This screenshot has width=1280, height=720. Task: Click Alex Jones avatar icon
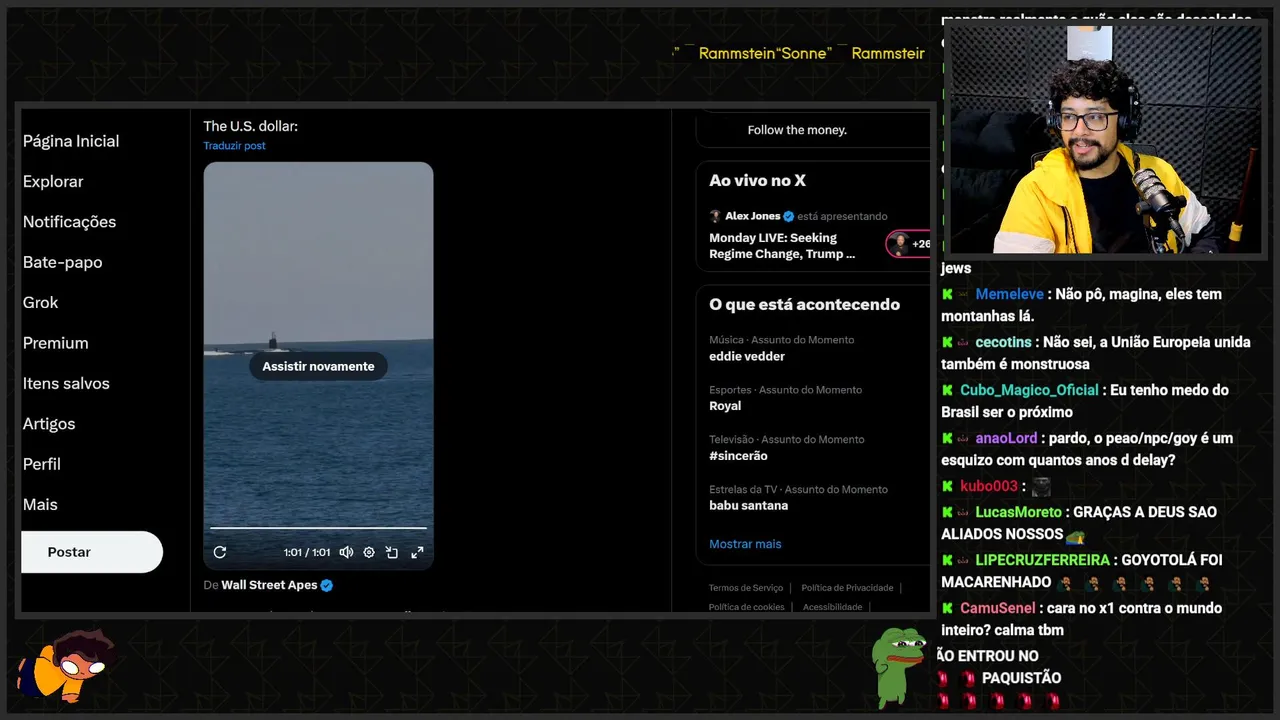coord(715,216)
